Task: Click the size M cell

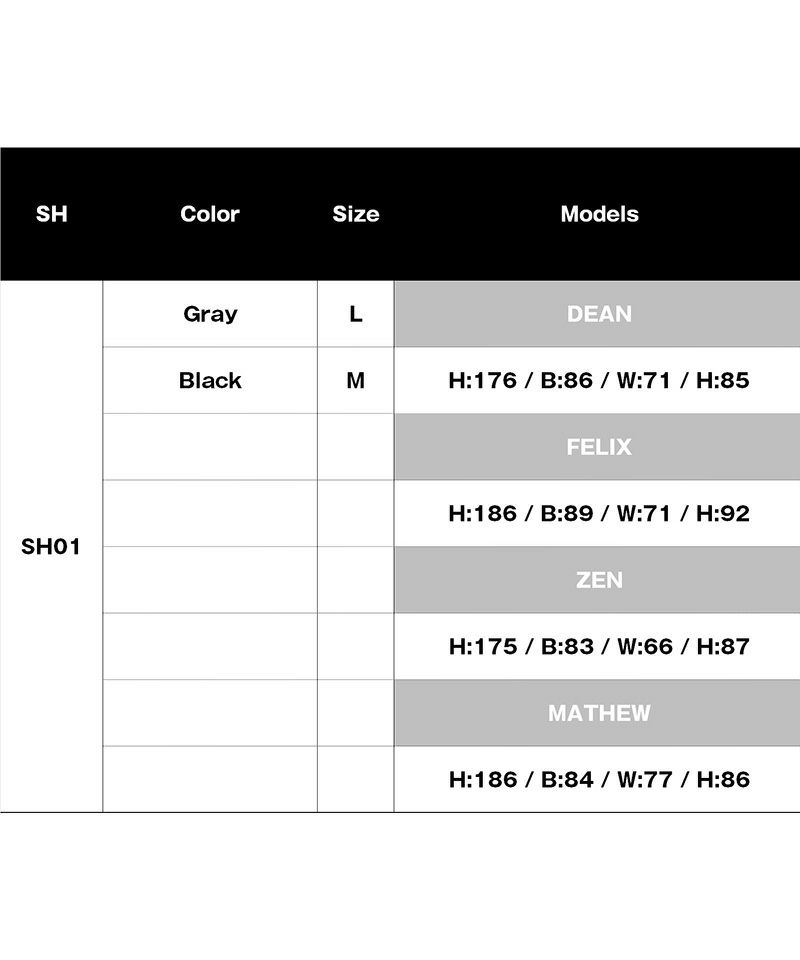Action: click(356, 381)
